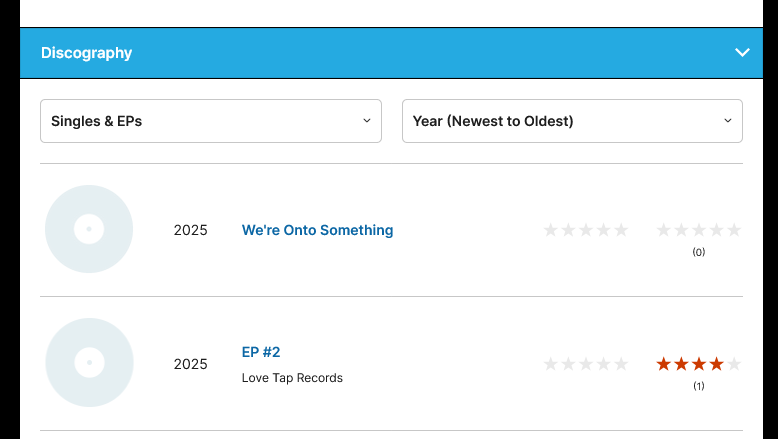Image resolution: width=778 pixels, height=439 pixels.
Task: Rate EP #2 two stars
Action: click(568, 364)
